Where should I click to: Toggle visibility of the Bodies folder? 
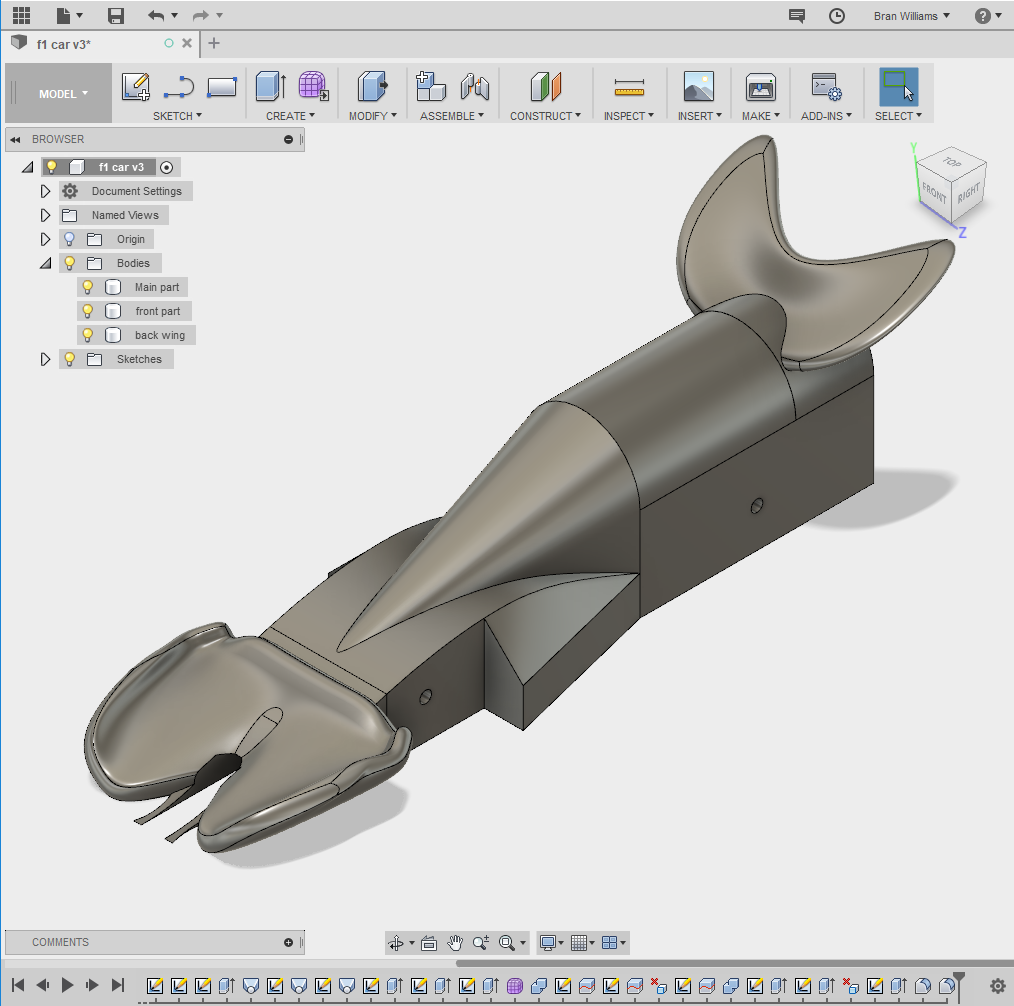tap(70, 263)
